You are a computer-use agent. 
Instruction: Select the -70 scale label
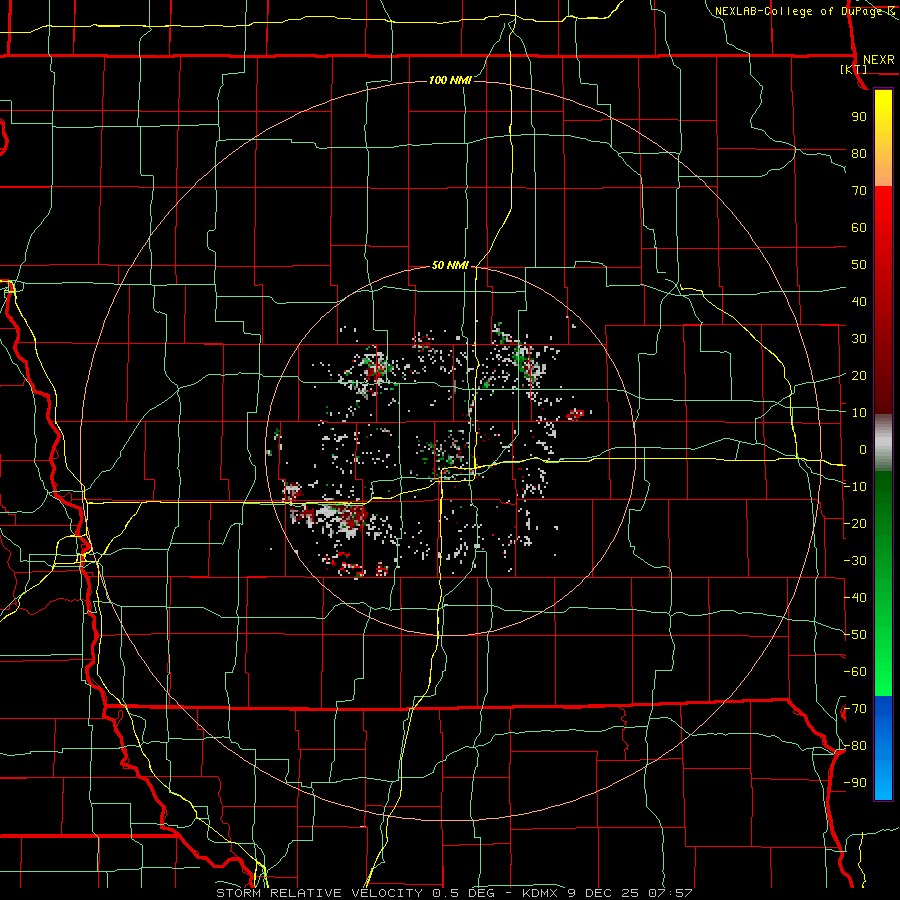point(855,709)
